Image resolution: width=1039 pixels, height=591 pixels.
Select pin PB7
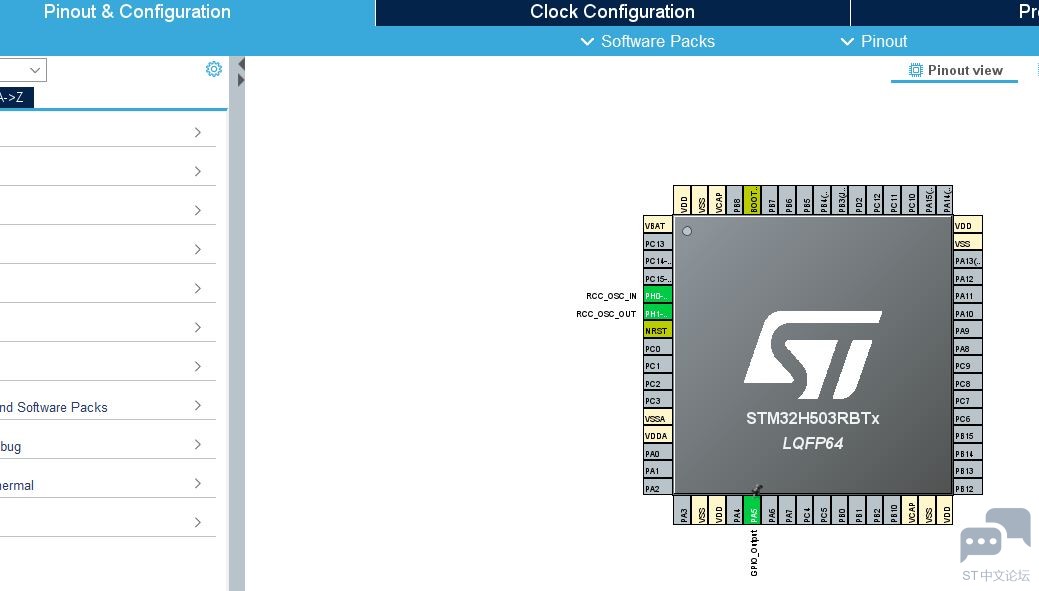point(771,199)
